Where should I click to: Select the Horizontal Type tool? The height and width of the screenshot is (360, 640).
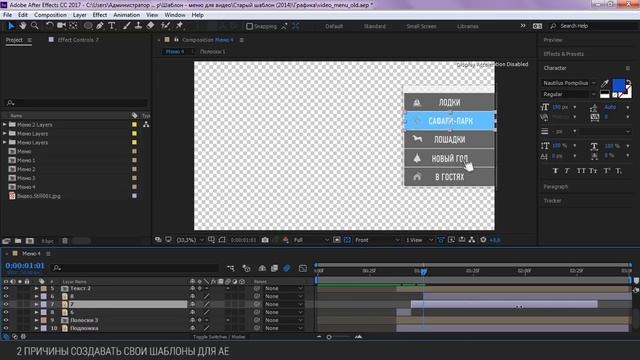point(112,26)
